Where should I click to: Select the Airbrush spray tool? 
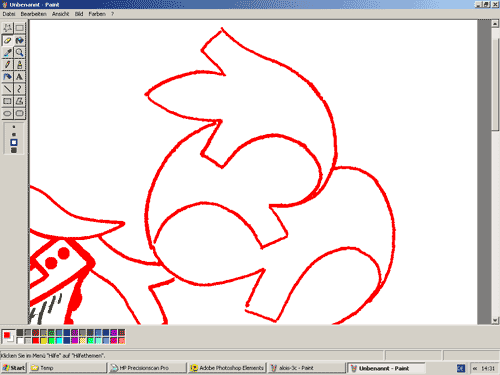pos(8,77)
